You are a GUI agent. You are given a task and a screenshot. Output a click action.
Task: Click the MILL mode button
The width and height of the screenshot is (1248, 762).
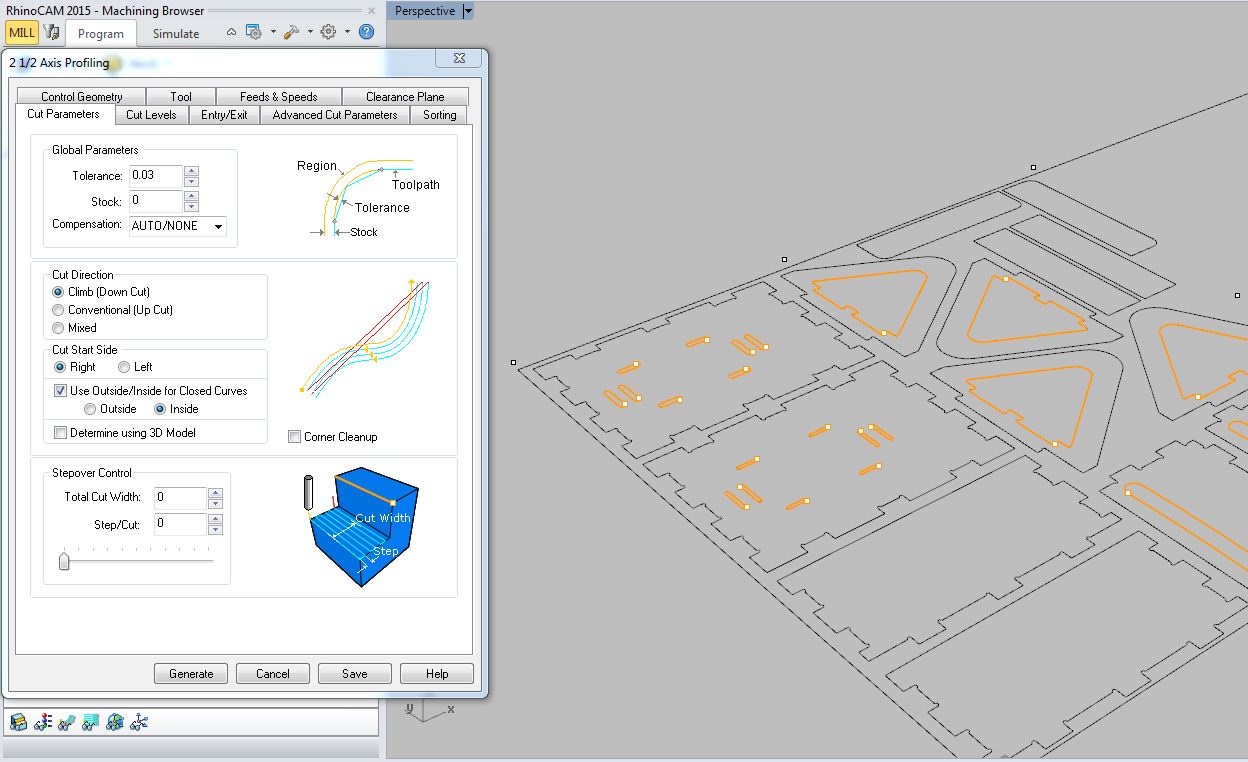[22, 33]
